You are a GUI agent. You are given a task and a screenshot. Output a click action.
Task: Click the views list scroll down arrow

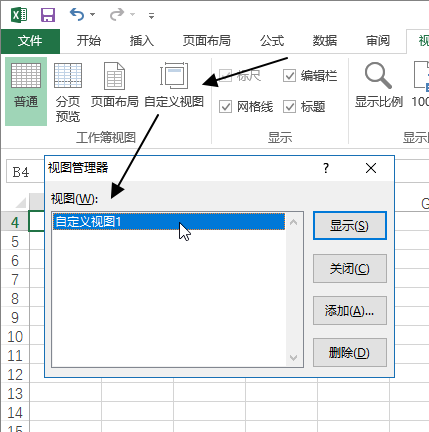pos(294,358)
